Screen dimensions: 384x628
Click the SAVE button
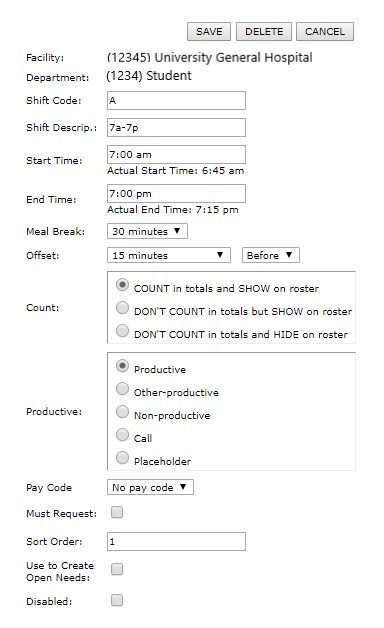pos(209,32)
